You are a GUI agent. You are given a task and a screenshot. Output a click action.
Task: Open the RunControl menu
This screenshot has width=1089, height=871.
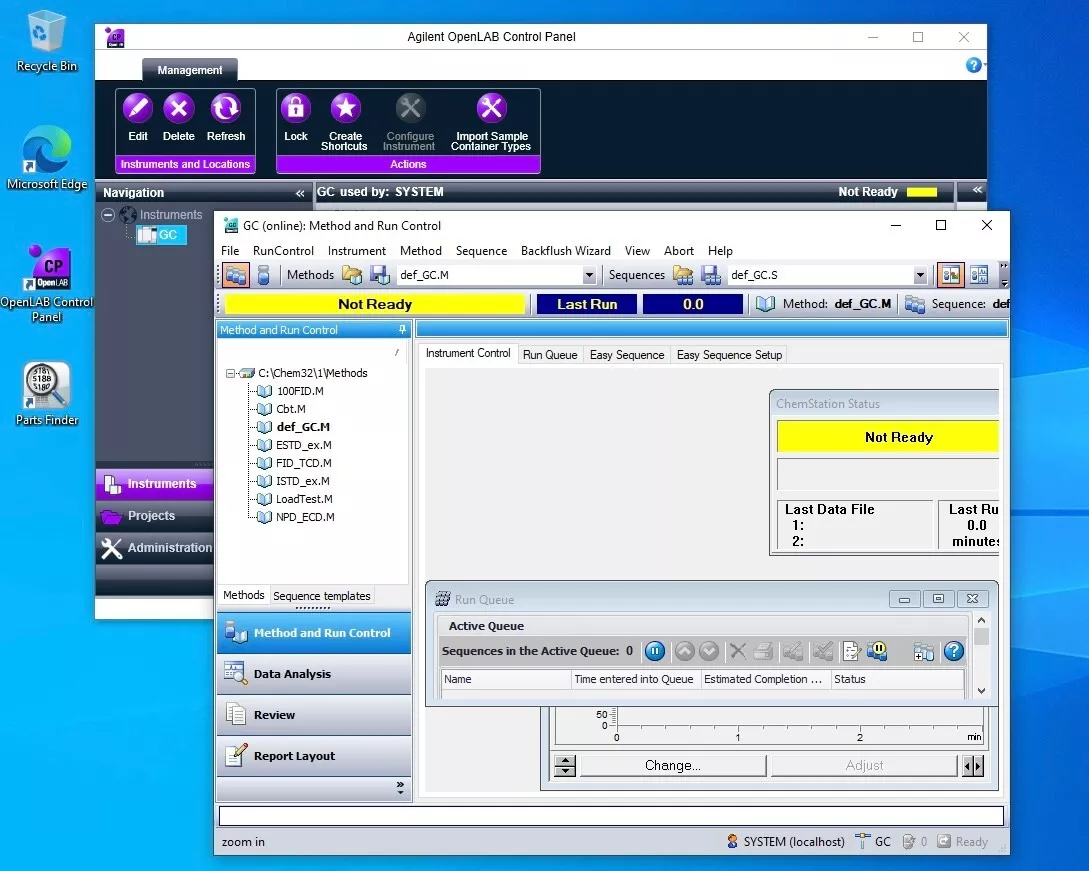(283, 251)
